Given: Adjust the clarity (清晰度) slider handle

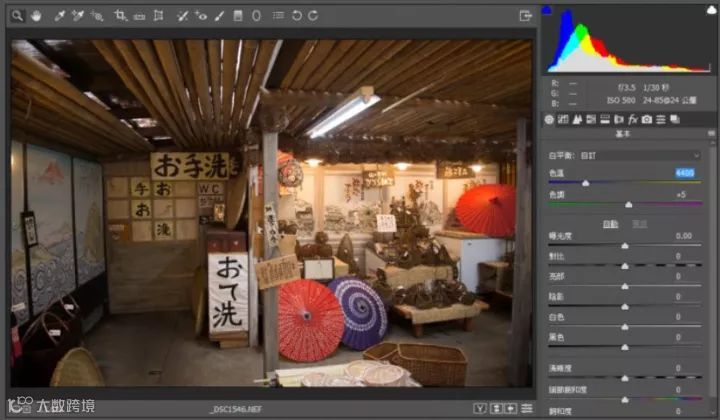Looking at the screenshot, I should pos(625,378).
